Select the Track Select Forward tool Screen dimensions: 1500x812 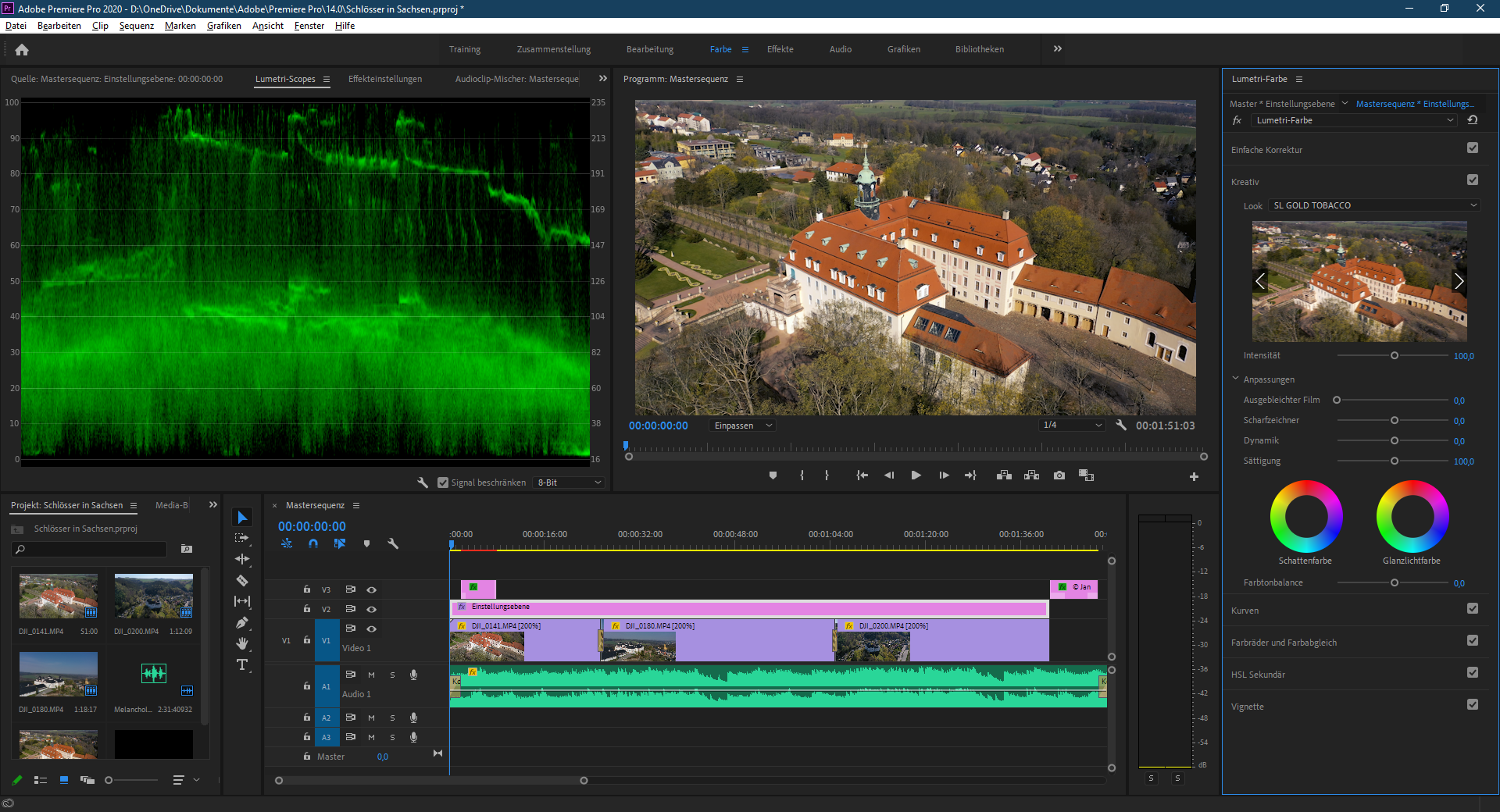pos(242,538)
